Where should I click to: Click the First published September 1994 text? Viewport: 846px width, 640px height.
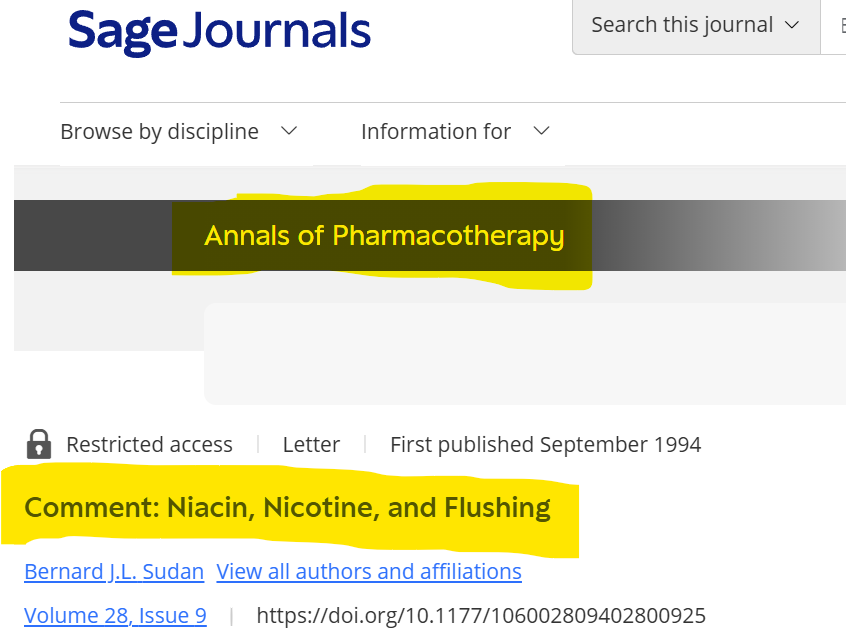545,445
